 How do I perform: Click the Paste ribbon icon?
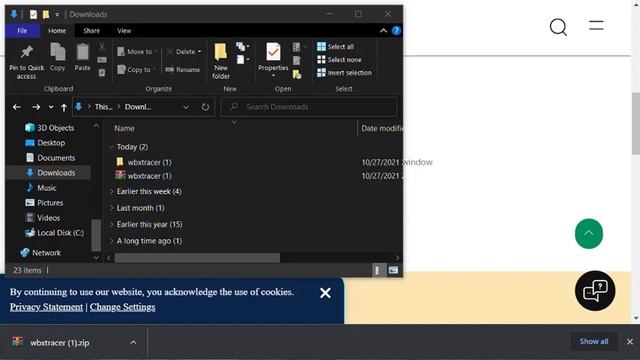[x=82, y=52]
